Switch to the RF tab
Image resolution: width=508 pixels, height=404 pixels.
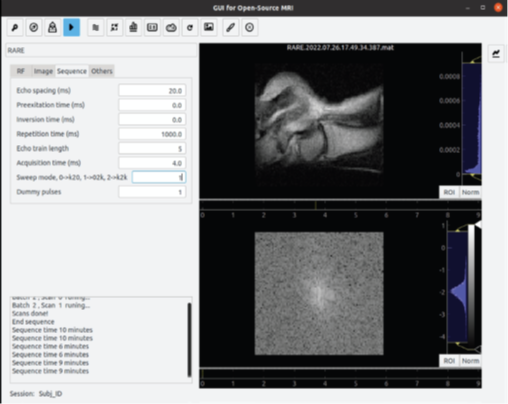tap(21, 71)
